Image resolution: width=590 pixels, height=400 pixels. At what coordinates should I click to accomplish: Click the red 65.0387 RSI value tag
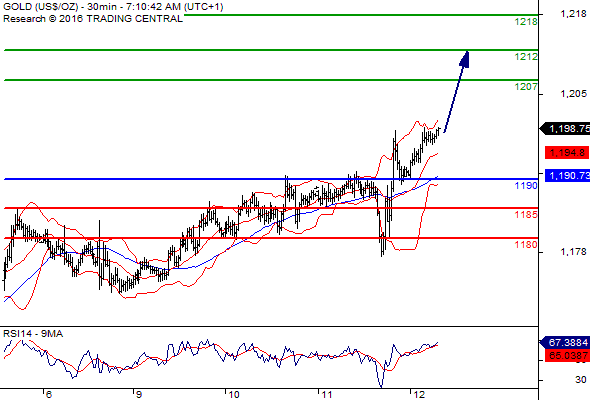coord(567,355)
